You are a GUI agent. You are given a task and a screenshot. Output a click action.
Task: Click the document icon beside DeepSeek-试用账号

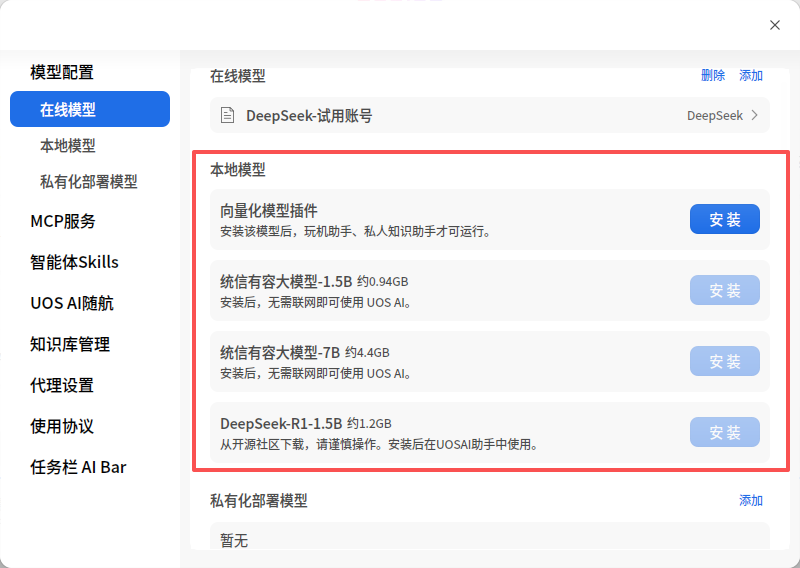click(x=228, y=115)
